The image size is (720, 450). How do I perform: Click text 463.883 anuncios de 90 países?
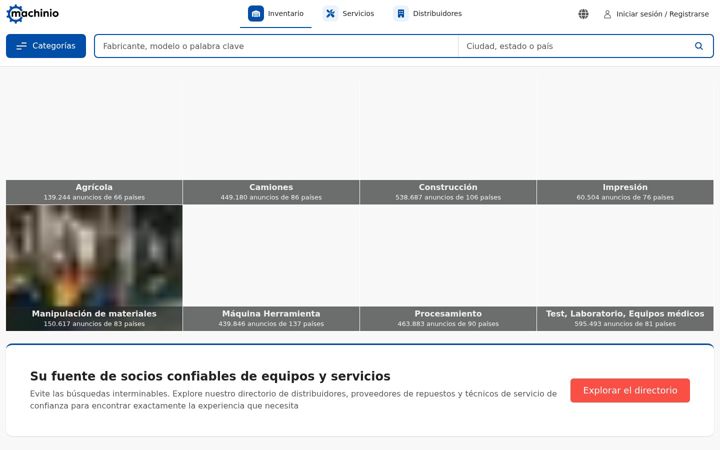point(448,324)
